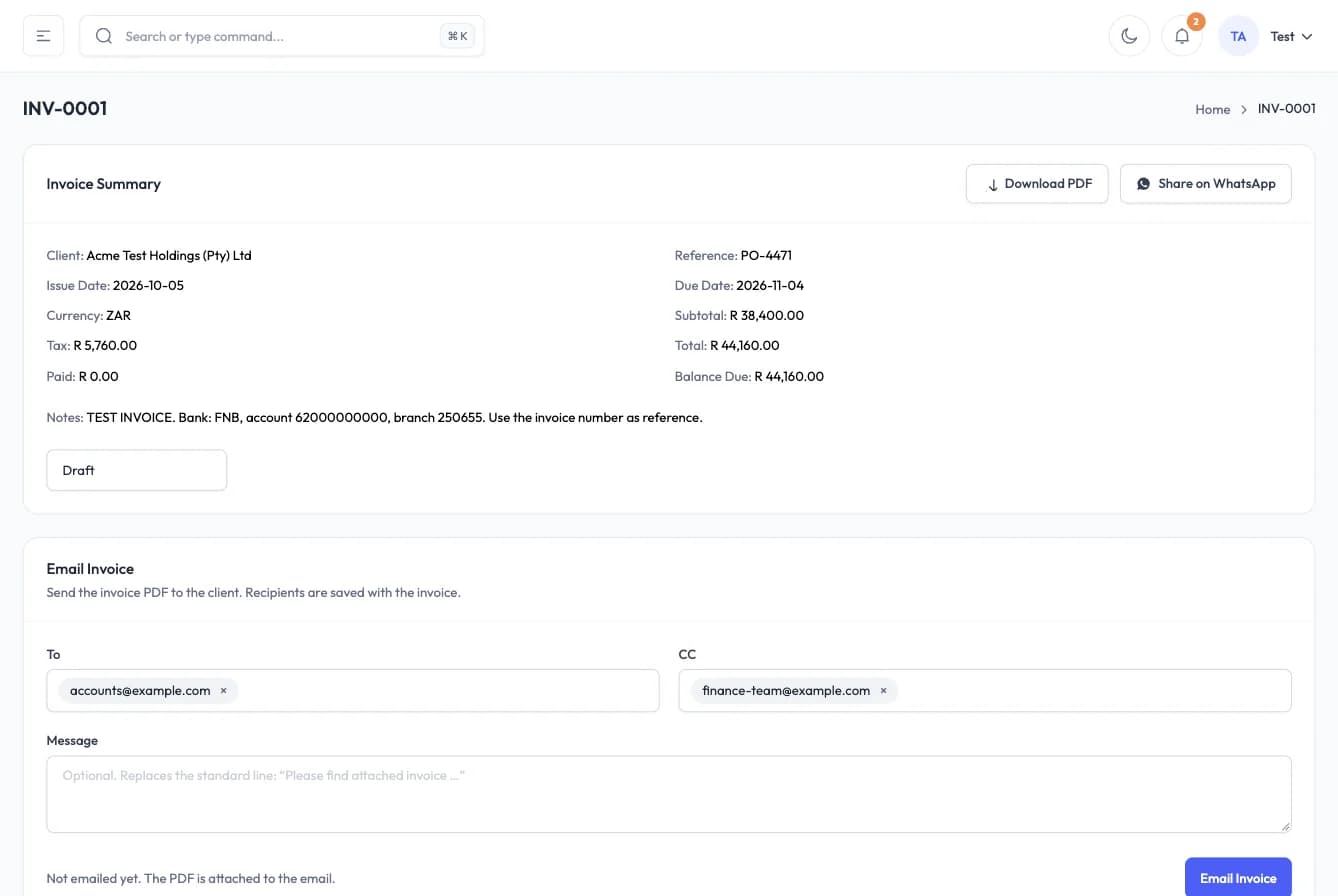Click the page title INV-0001

(x=65, y=108)
